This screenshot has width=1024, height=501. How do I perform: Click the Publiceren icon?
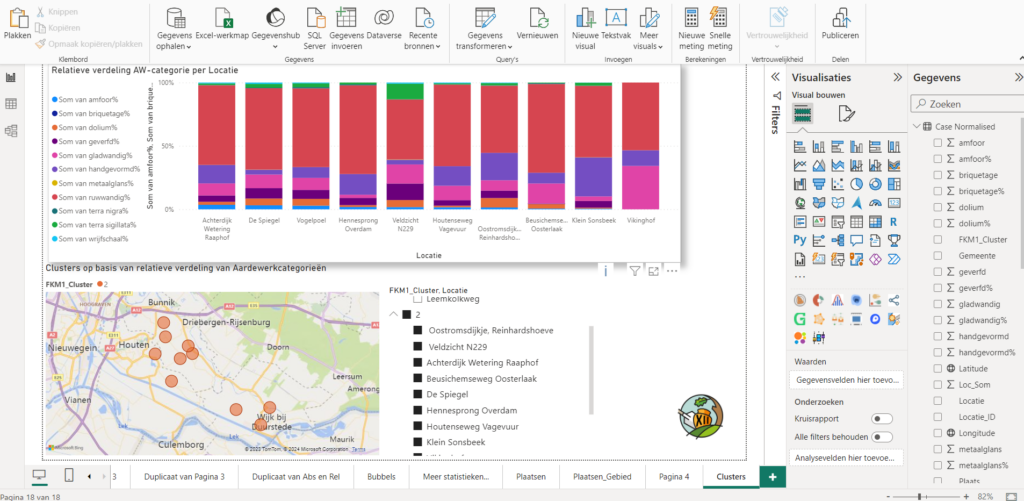point(839,19)
